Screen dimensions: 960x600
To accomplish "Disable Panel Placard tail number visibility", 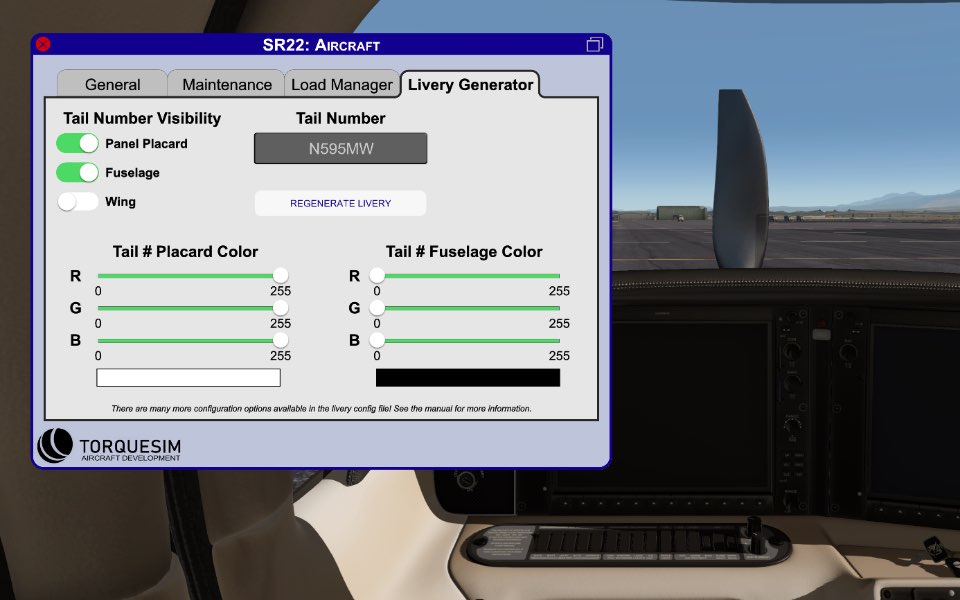I will [x=77, y=143].
